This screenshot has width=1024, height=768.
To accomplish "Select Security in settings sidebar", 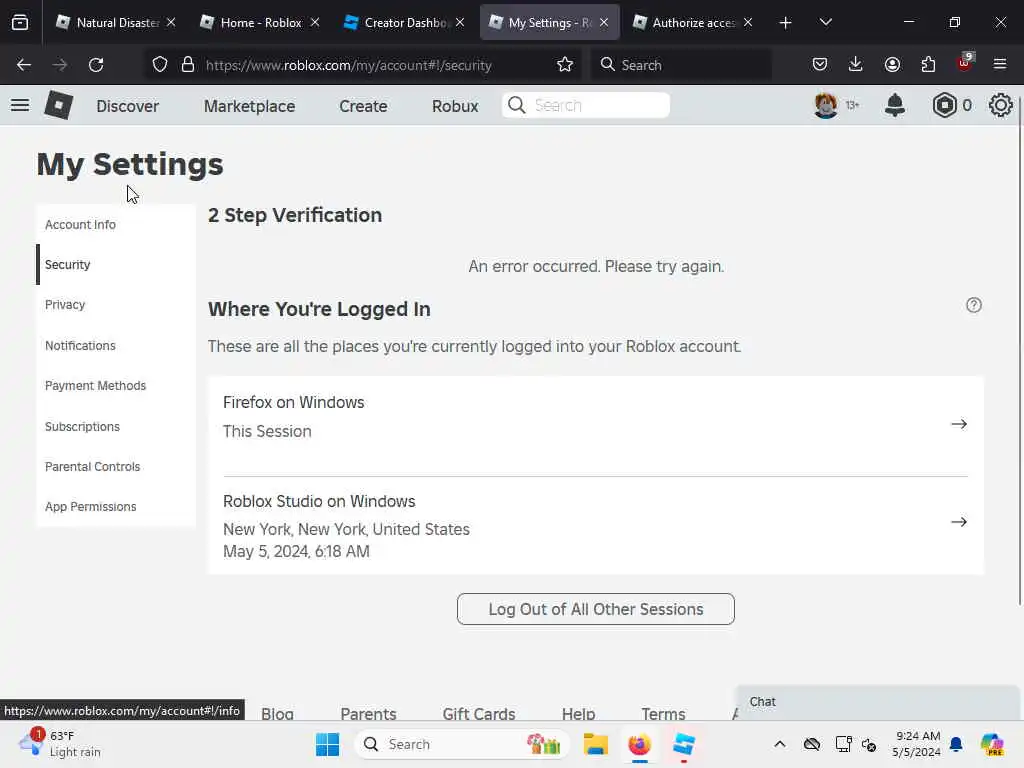I will [x=116, y=264].
